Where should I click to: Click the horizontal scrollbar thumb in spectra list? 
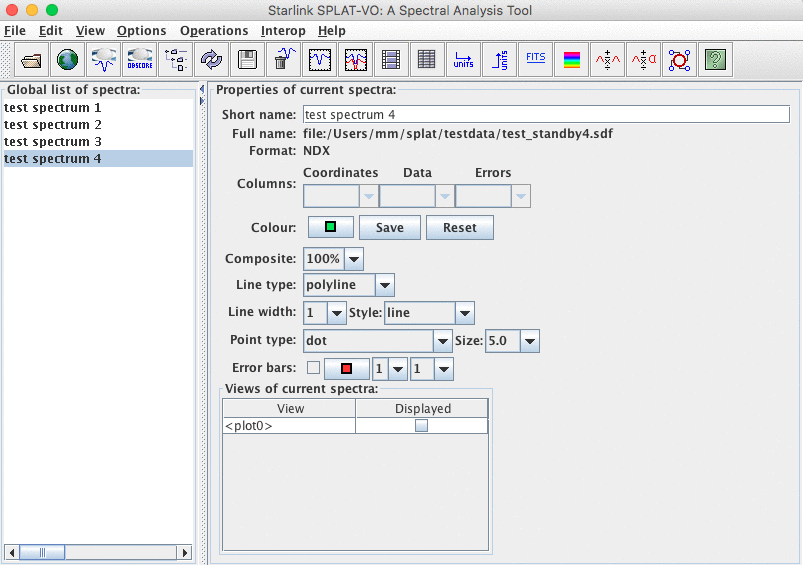click(42, 552)
